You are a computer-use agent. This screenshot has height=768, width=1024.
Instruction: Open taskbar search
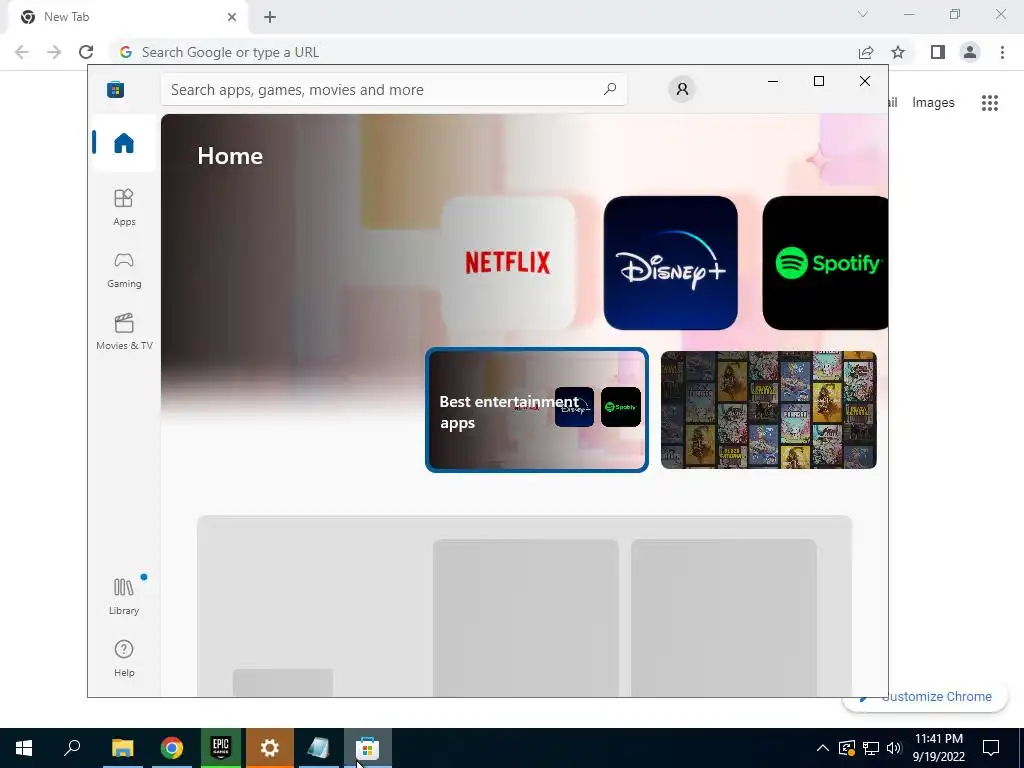72,748
